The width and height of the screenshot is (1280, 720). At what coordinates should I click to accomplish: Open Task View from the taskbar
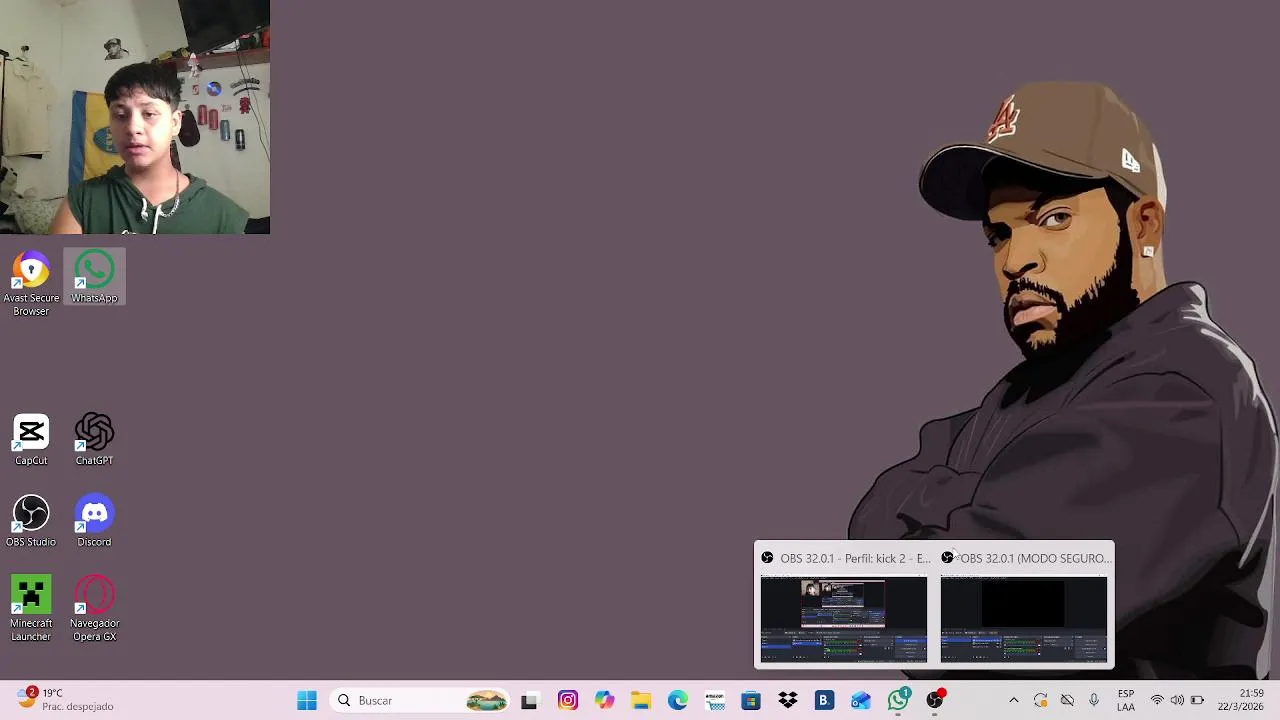(529, 700)
